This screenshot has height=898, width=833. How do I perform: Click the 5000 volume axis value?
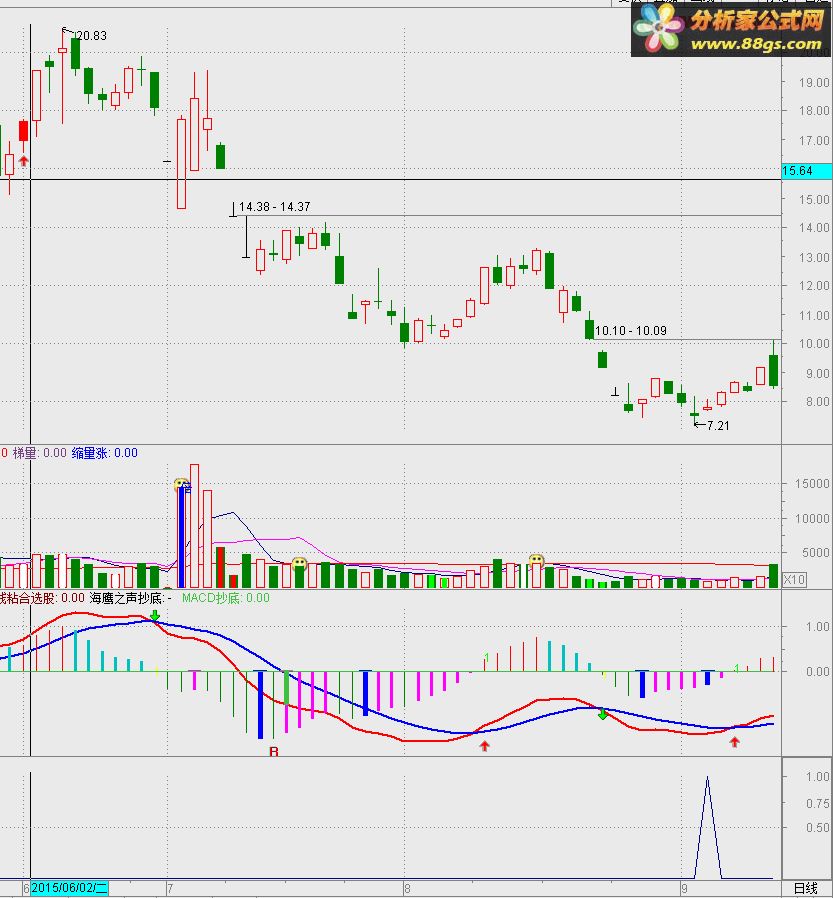pyautogui.click(x=816, y=553)
